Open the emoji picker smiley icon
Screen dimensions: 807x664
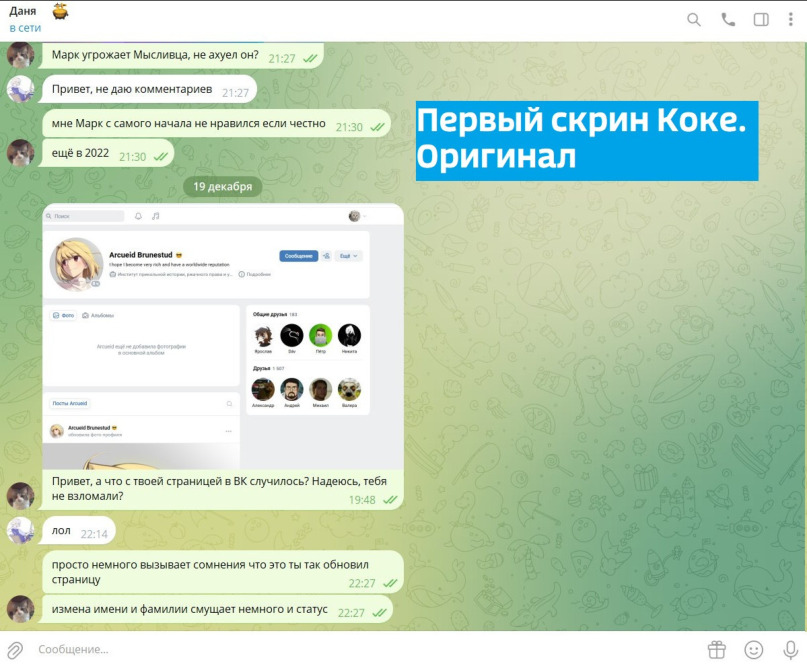(x=754, y=649)
